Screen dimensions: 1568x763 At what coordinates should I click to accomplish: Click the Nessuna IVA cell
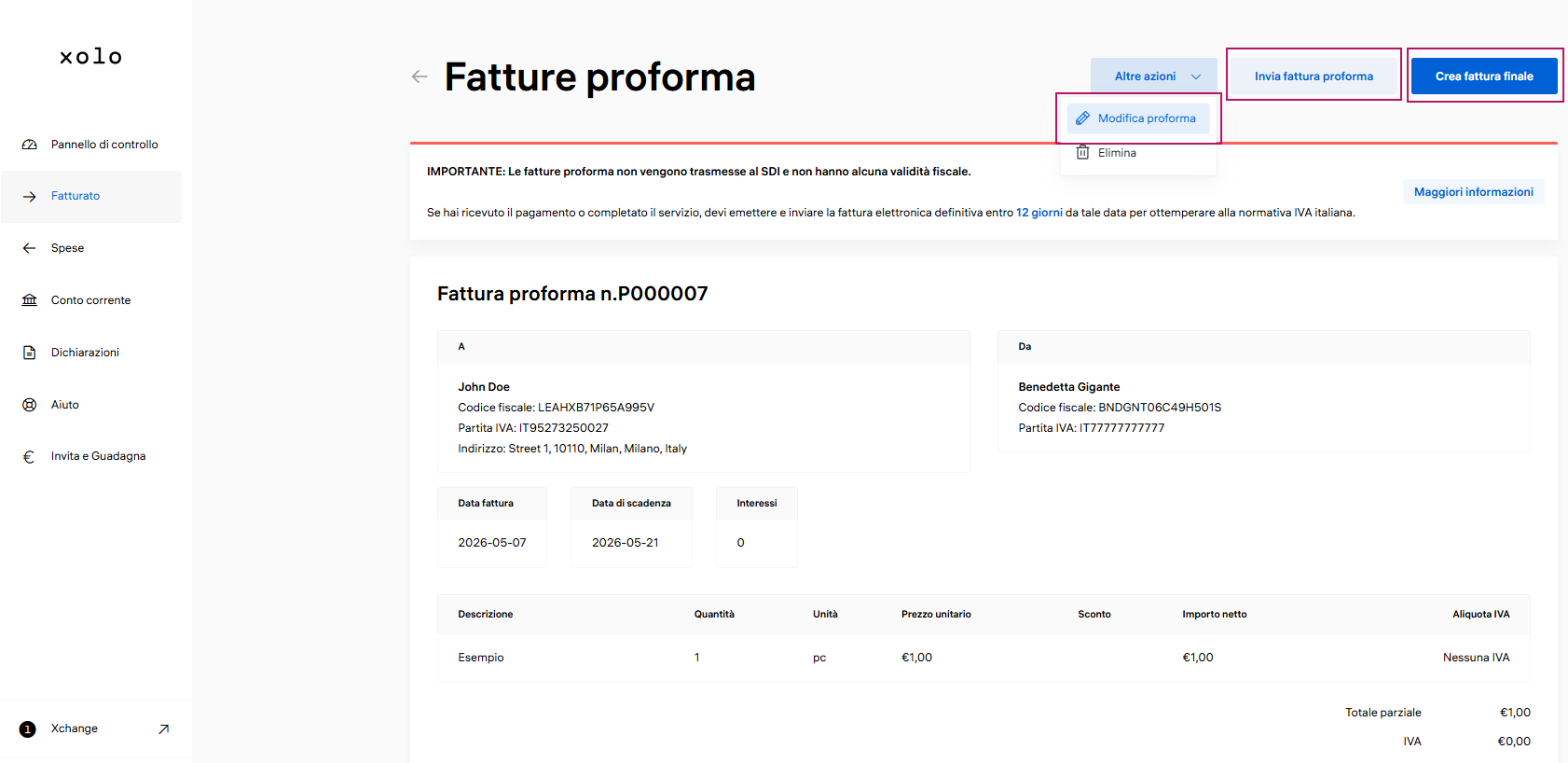[1477, 658]
